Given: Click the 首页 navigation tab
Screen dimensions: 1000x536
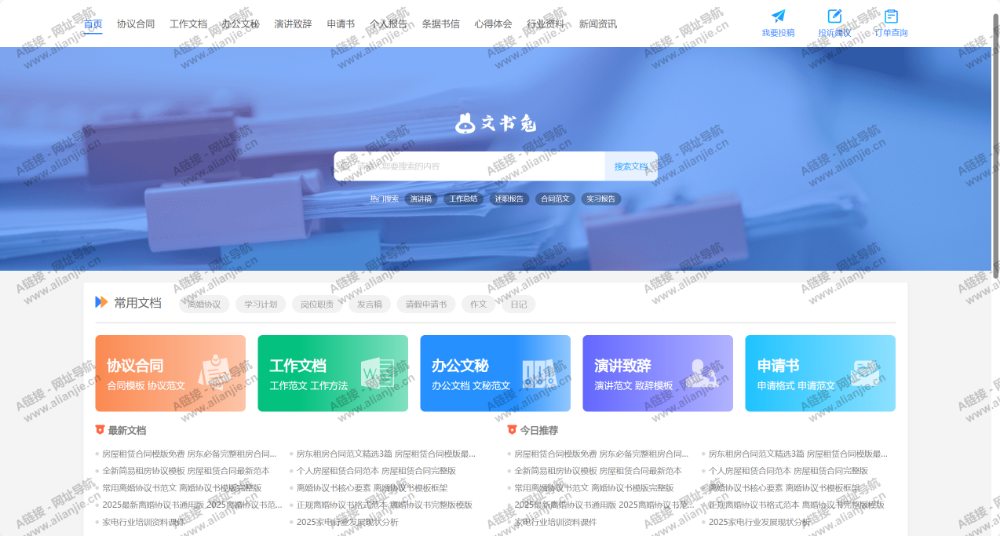Looking at the screenshot, I should click(x=92, y=23).
